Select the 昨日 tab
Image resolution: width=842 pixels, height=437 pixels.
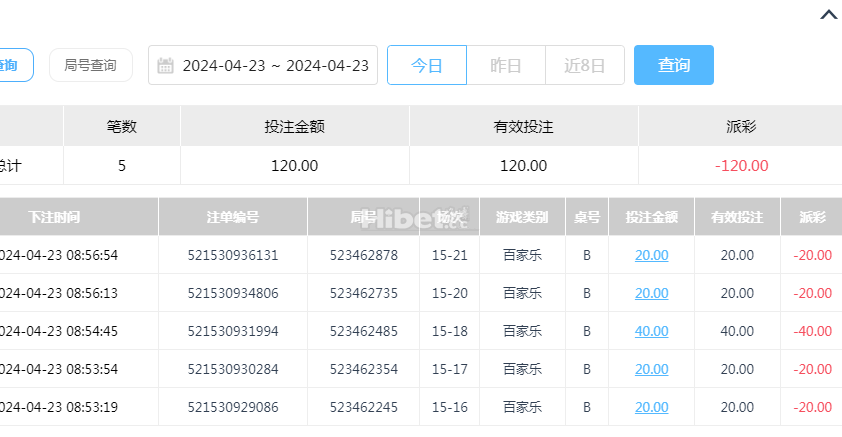pyautogui.click(x=506, y=65)
